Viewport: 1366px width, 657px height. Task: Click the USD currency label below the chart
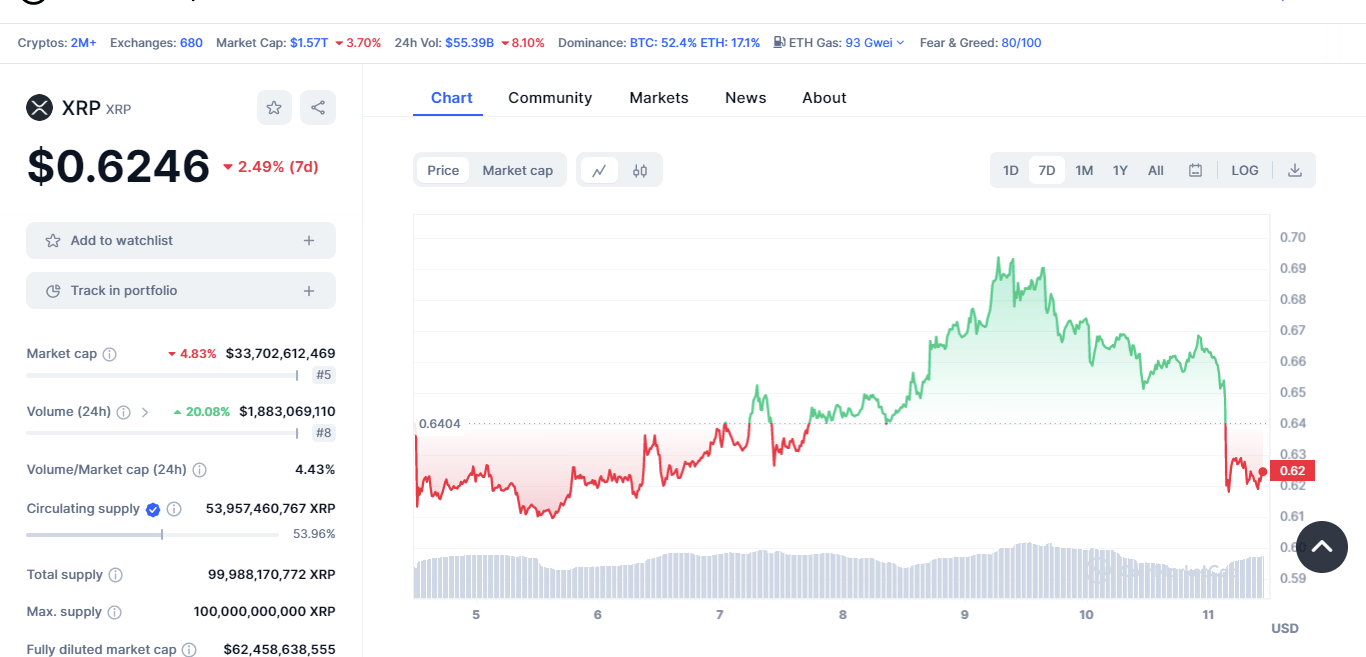tap(1285, 629)
